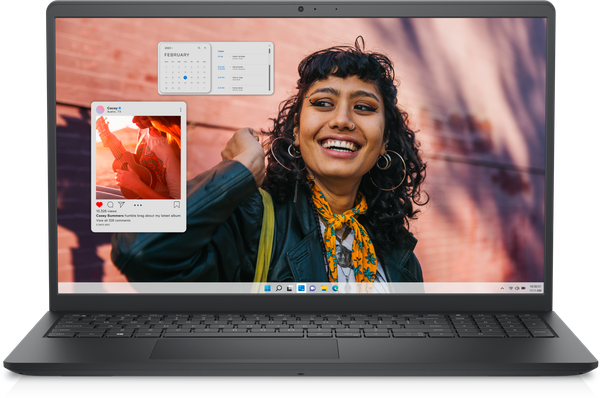
Task: Bookmark the post in social widget
Action: [176, 205]
